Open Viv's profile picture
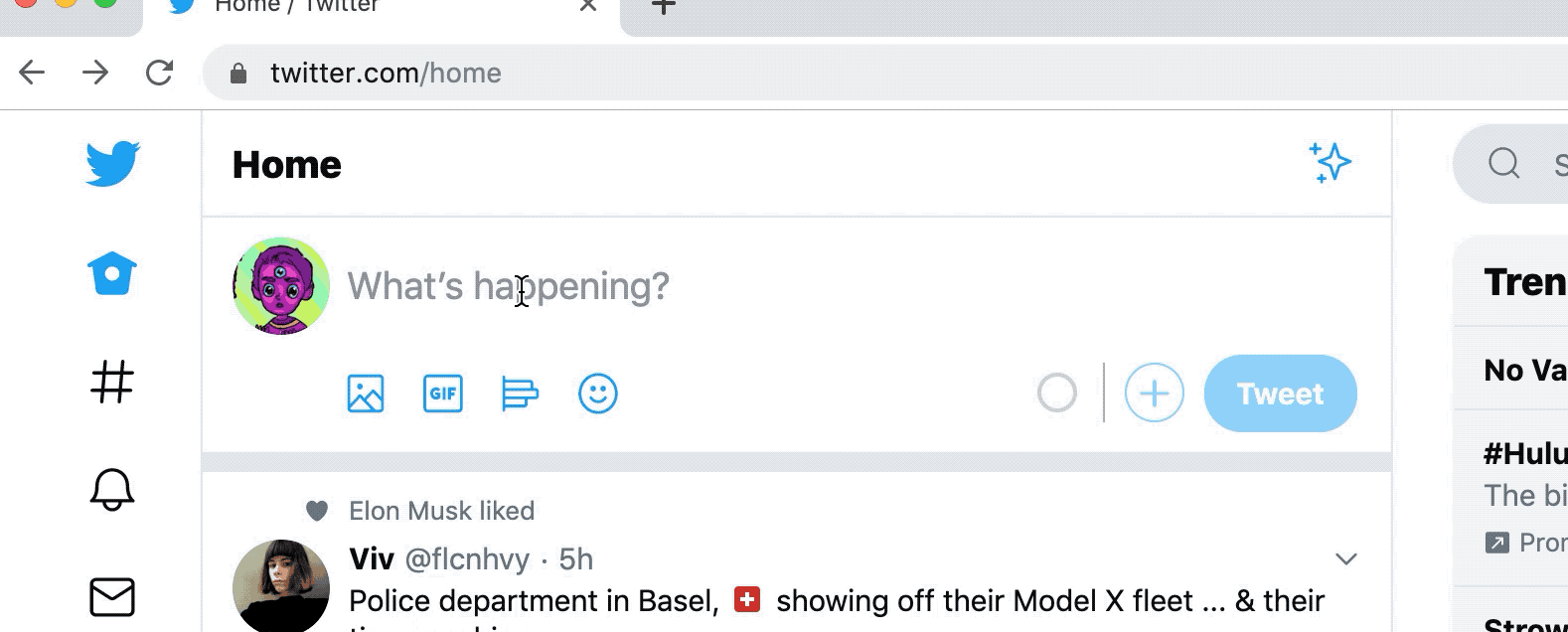 point(281,586)
